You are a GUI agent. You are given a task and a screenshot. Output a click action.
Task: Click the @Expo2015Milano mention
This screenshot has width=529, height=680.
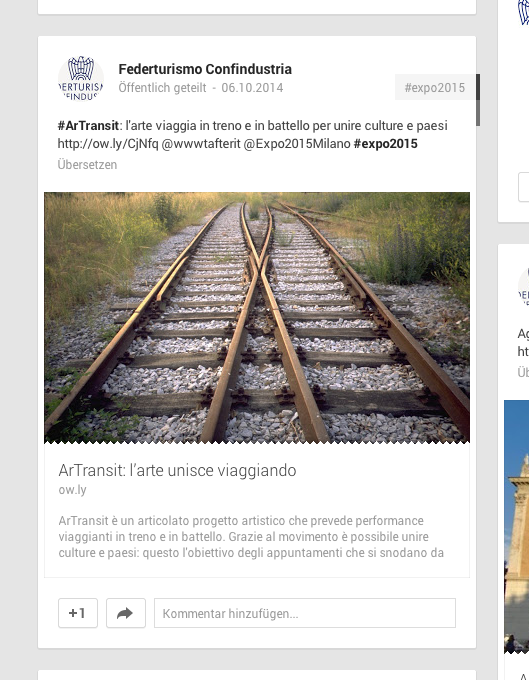297,144
